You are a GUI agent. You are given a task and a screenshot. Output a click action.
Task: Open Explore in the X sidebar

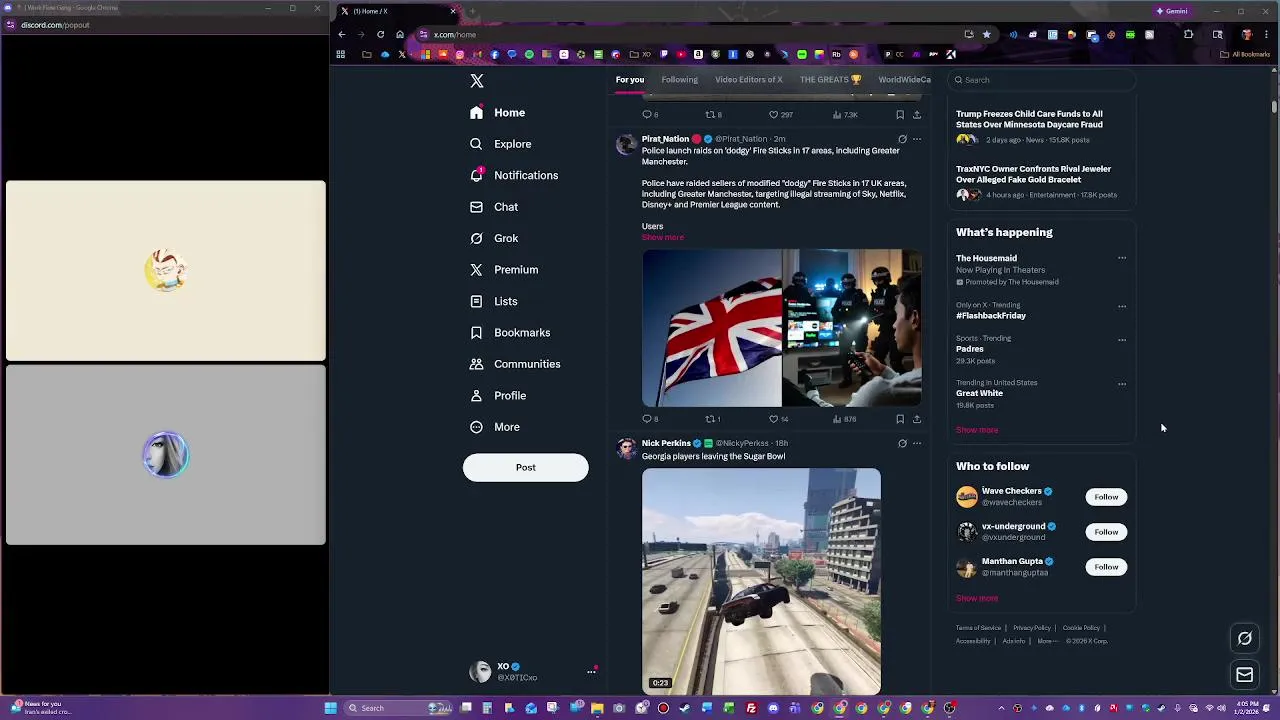[x=500, y=144]
